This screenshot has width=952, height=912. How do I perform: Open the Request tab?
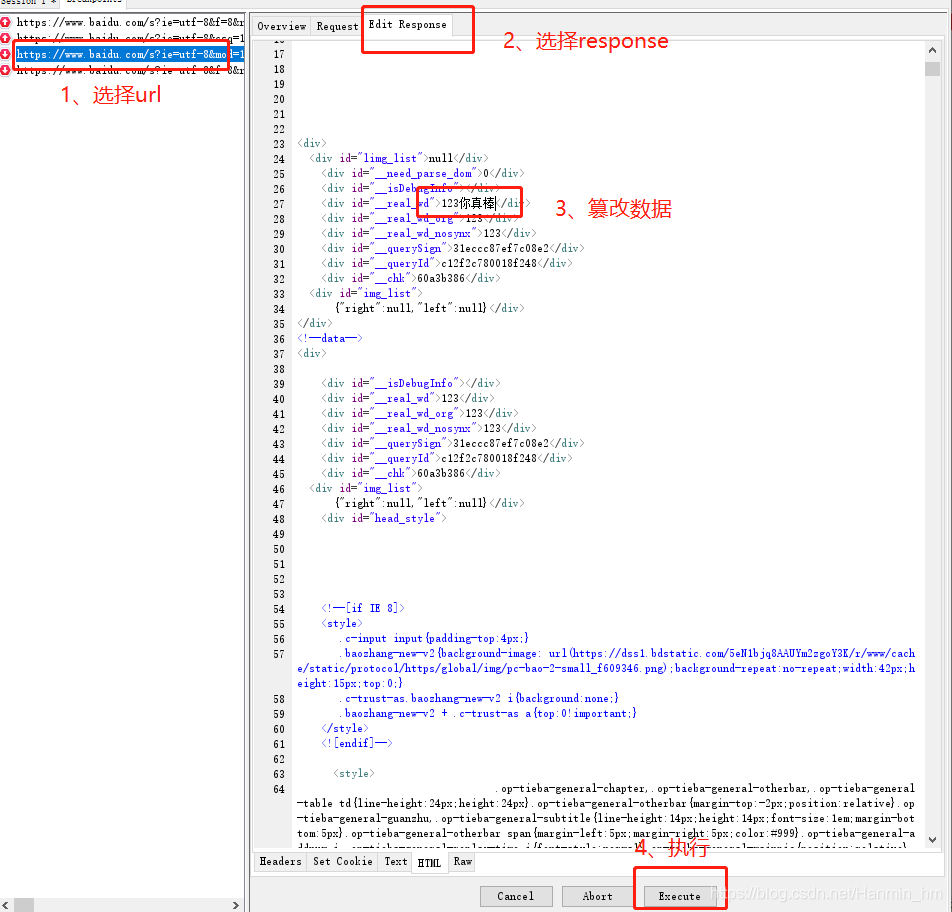[x=337, y=26]
